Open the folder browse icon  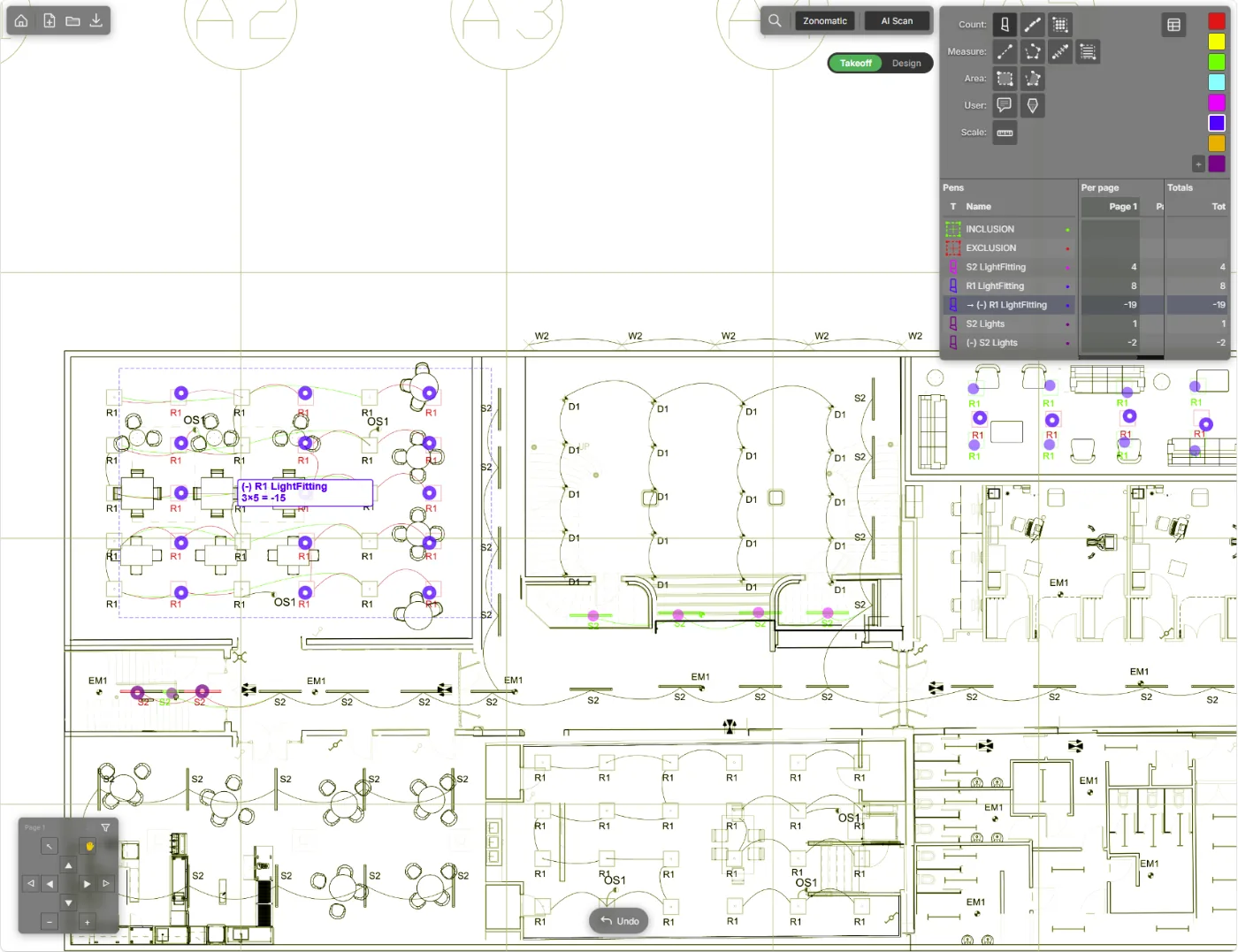(x=73, y=20)
